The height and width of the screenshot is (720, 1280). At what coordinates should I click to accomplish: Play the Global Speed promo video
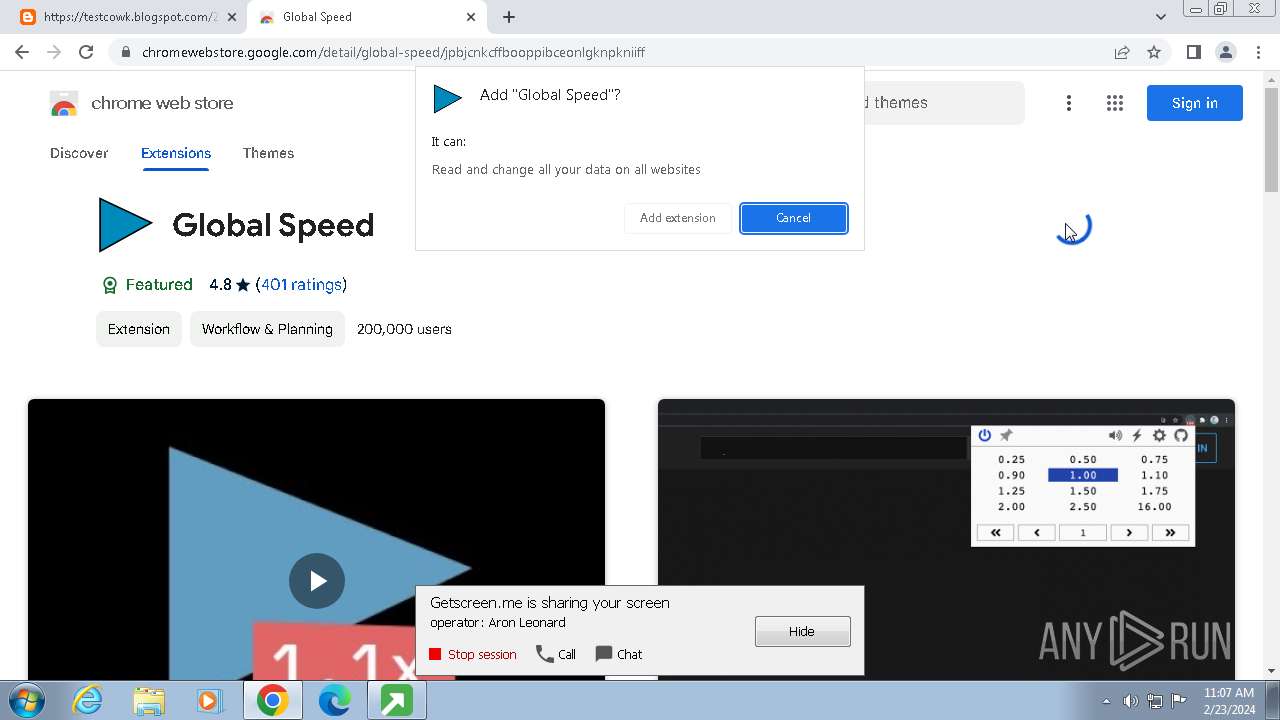click(317, 581)
